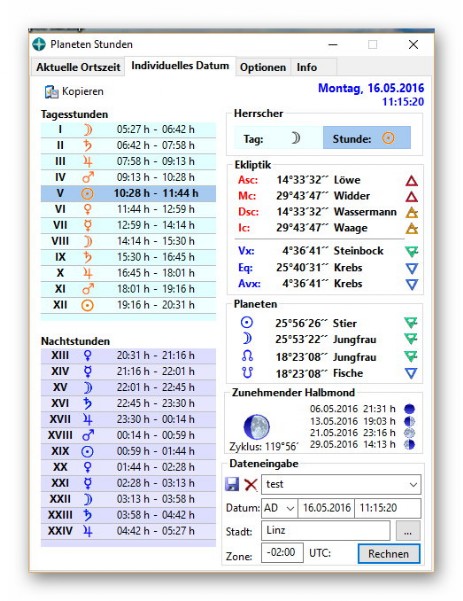
Task: Click the orange triangle beside Dsc Wassermann
Action: (412, 212)
